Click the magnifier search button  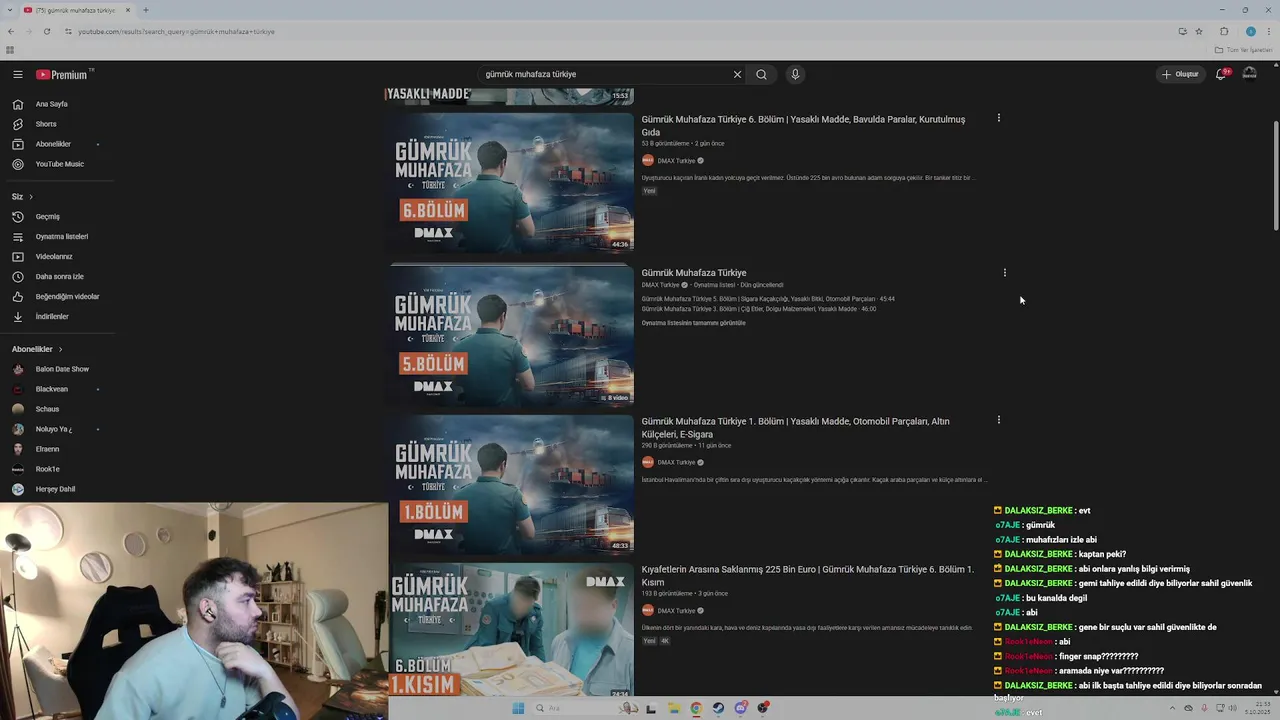tap(761, 74)
